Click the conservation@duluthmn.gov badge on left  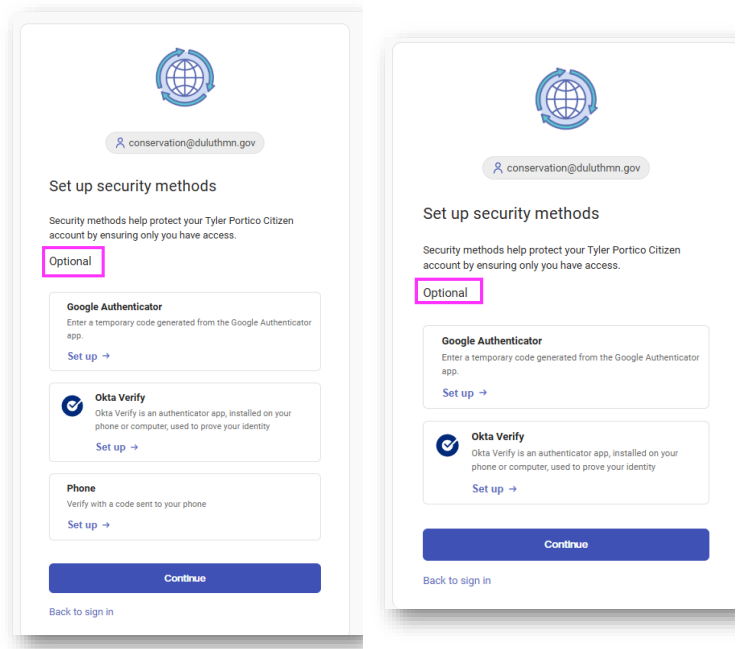[x=185, y=143]
